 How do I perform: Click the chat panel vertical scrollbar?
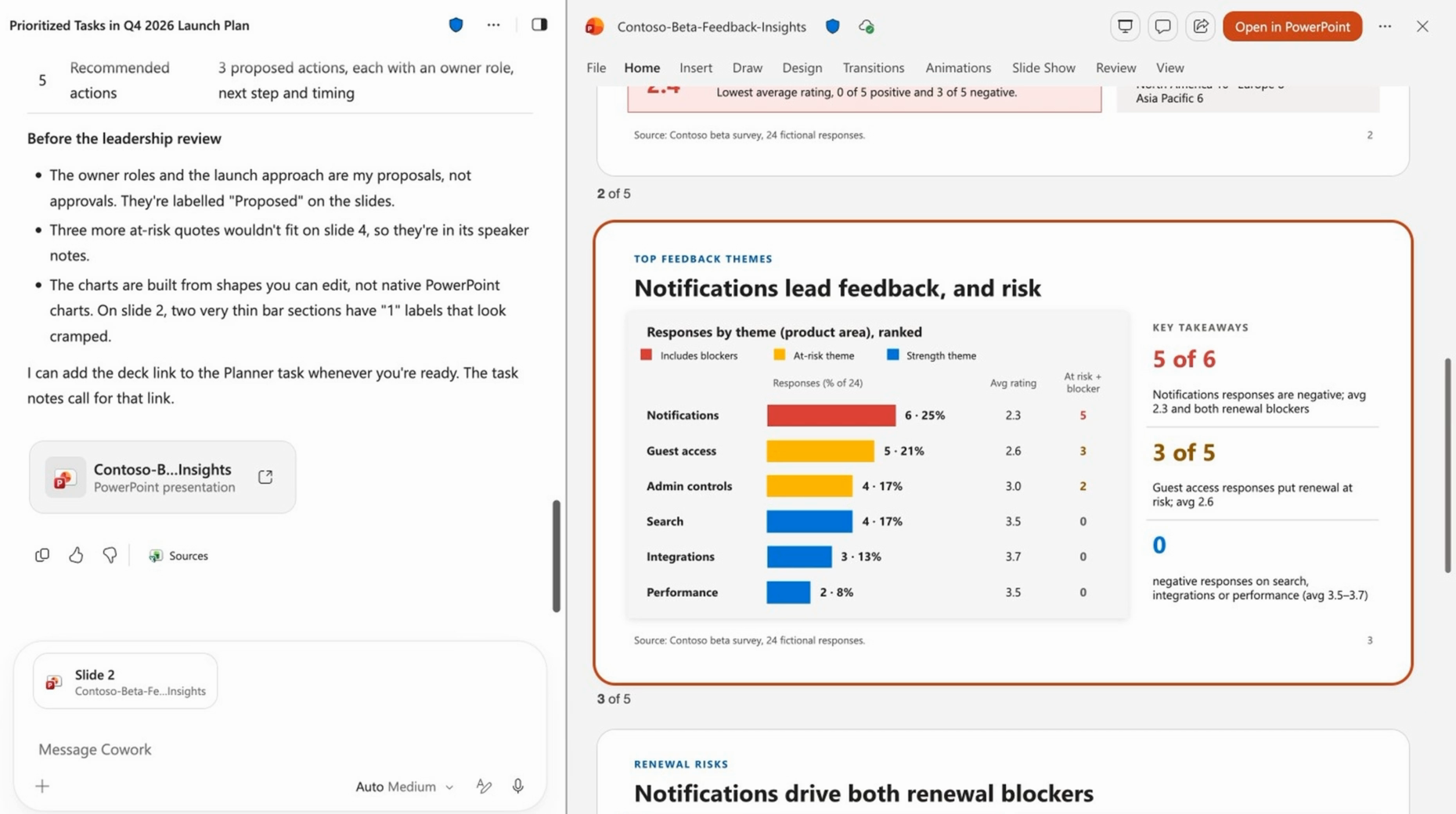pos(557,556)
